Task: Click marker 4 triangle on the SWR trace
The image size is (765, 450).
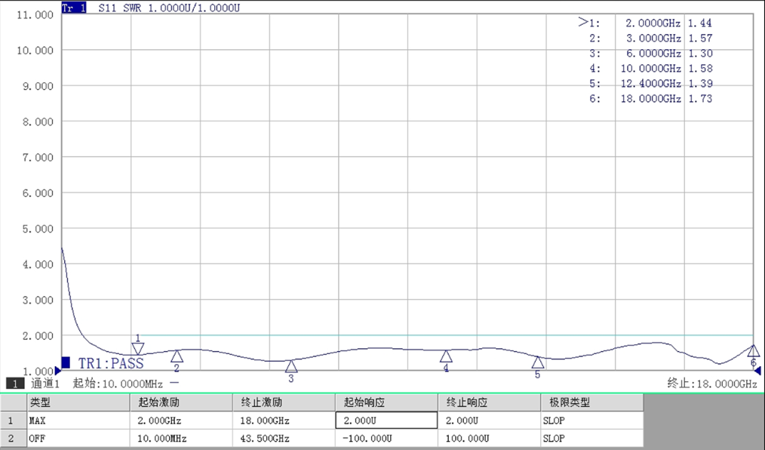Action: pyautogui.click(x=446, y=356)
